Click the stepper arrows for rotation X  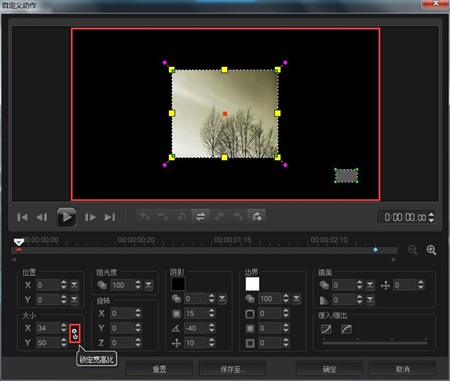click(x=138, y=313)
